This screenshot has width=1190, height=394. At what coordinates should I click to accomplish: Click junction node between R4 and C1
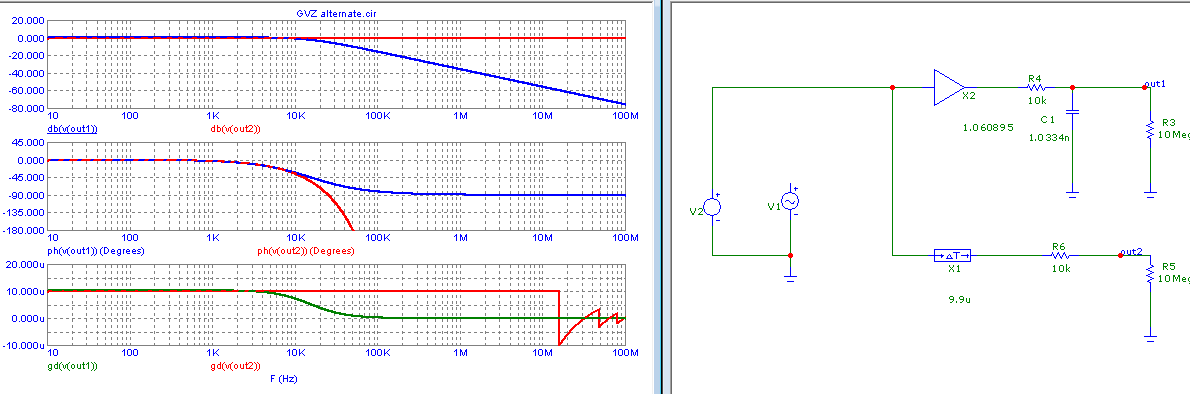click(1072, 87)
